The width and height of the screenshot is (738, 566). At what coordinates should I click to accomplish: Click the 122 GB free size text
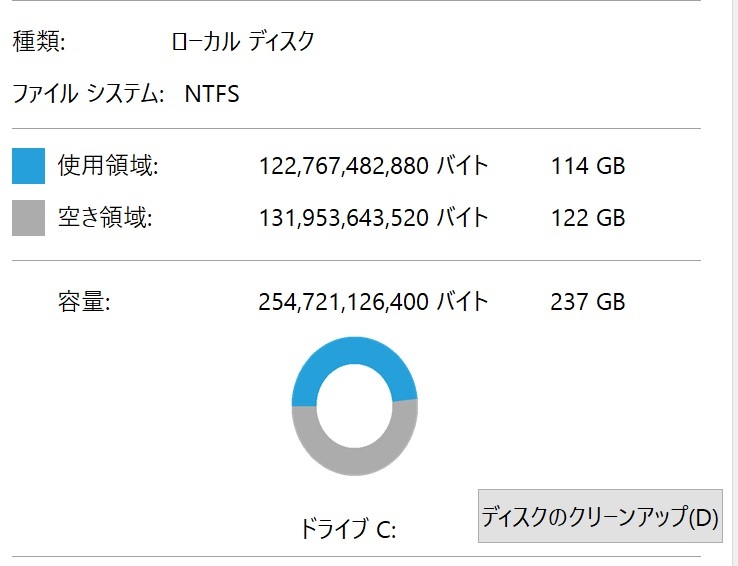[587, 218]
